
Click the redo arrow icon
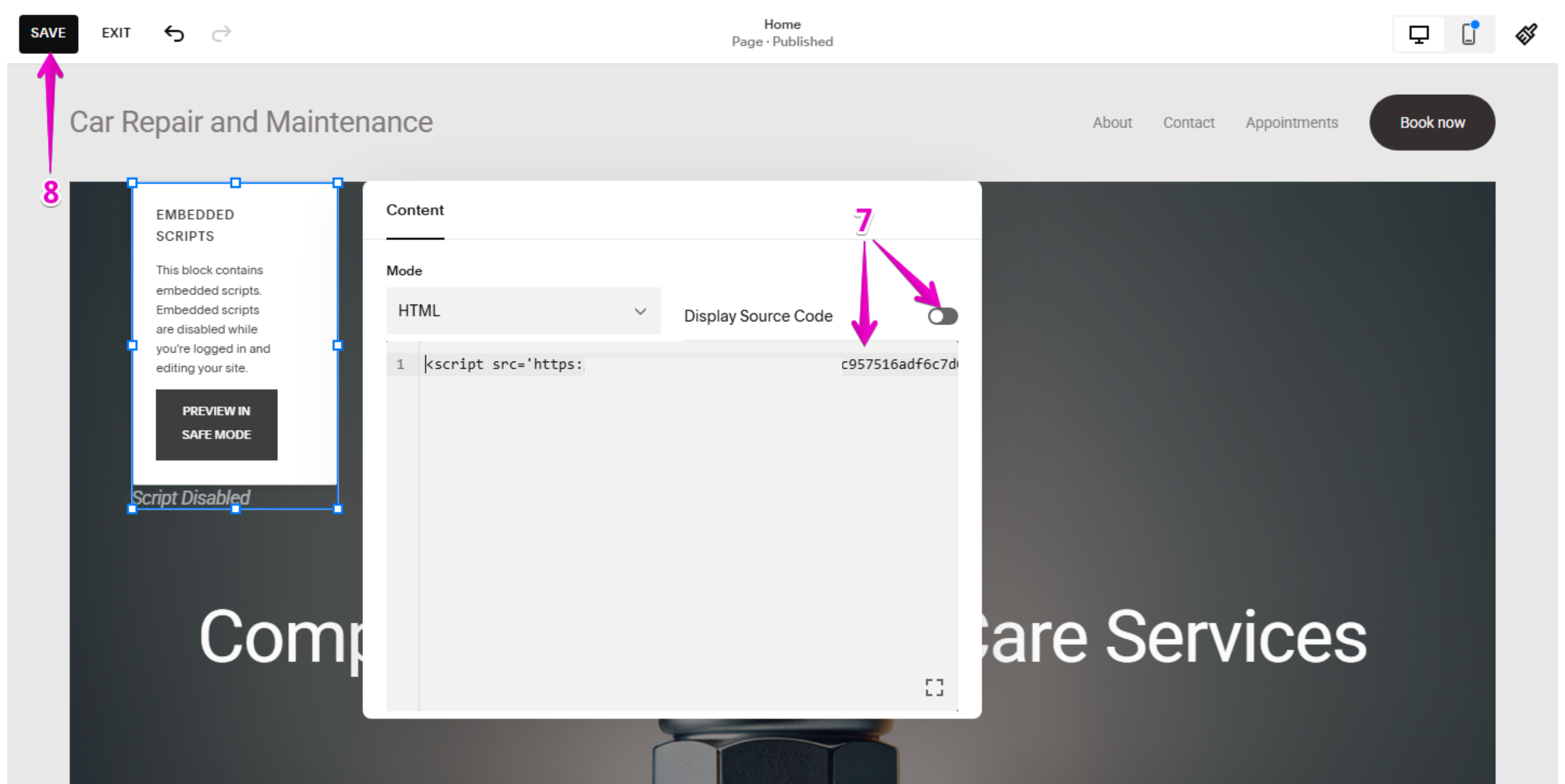click(221, 33)
